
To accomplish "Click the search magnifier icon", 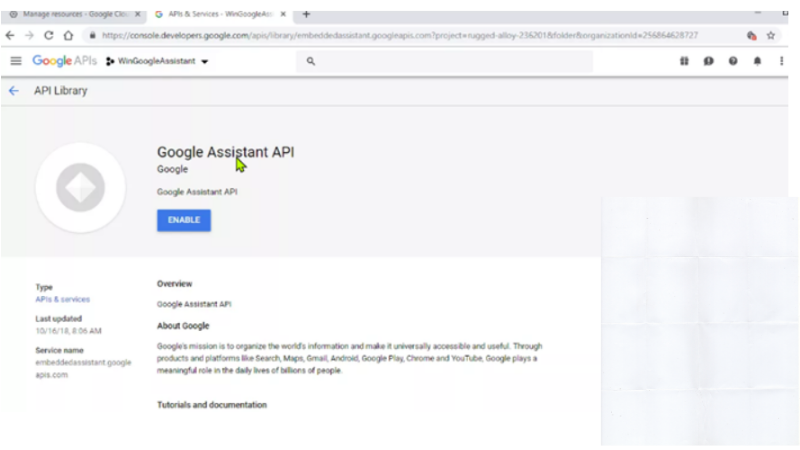I will [311, 61].
